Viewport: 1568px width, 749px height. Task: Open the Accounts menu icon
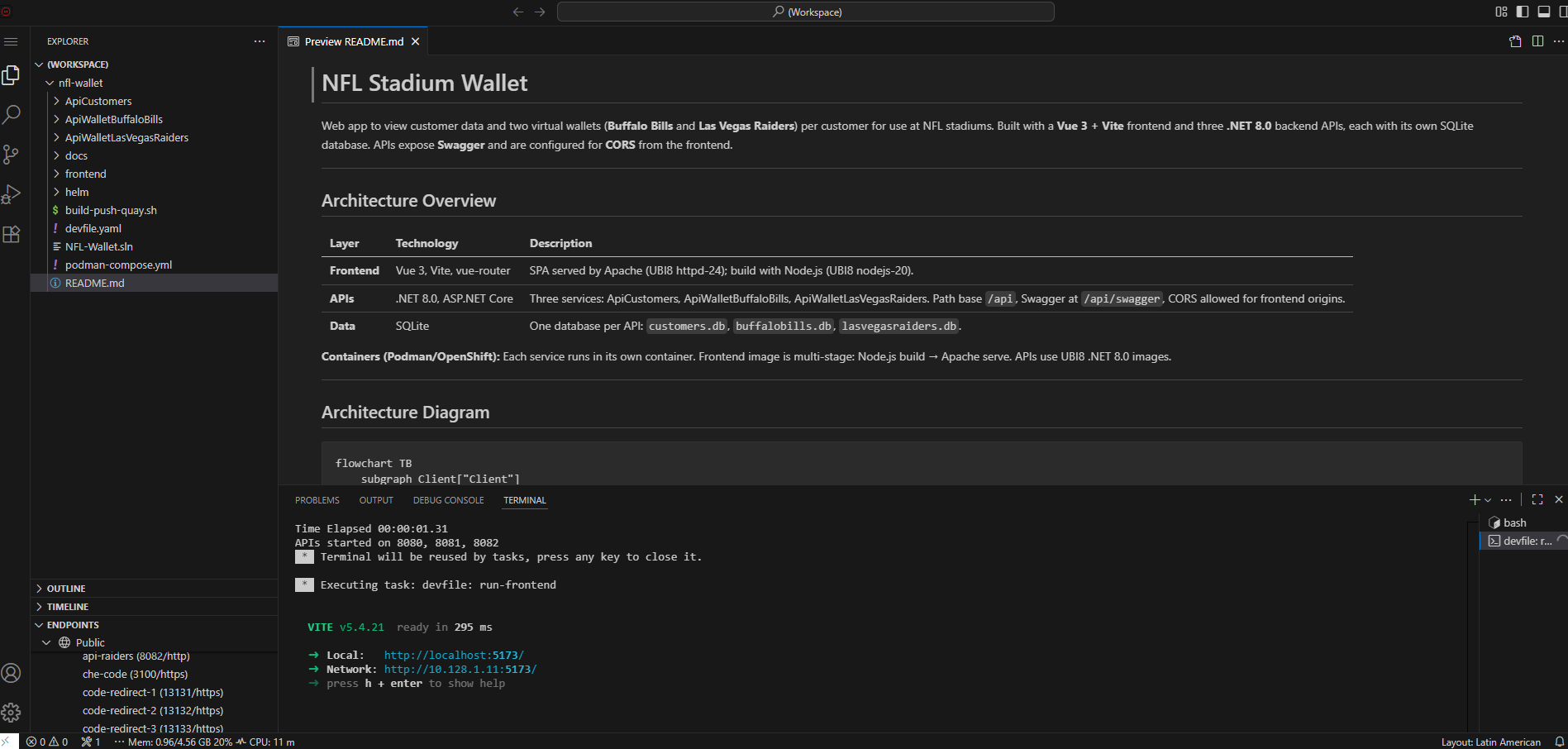click(12, 673)
